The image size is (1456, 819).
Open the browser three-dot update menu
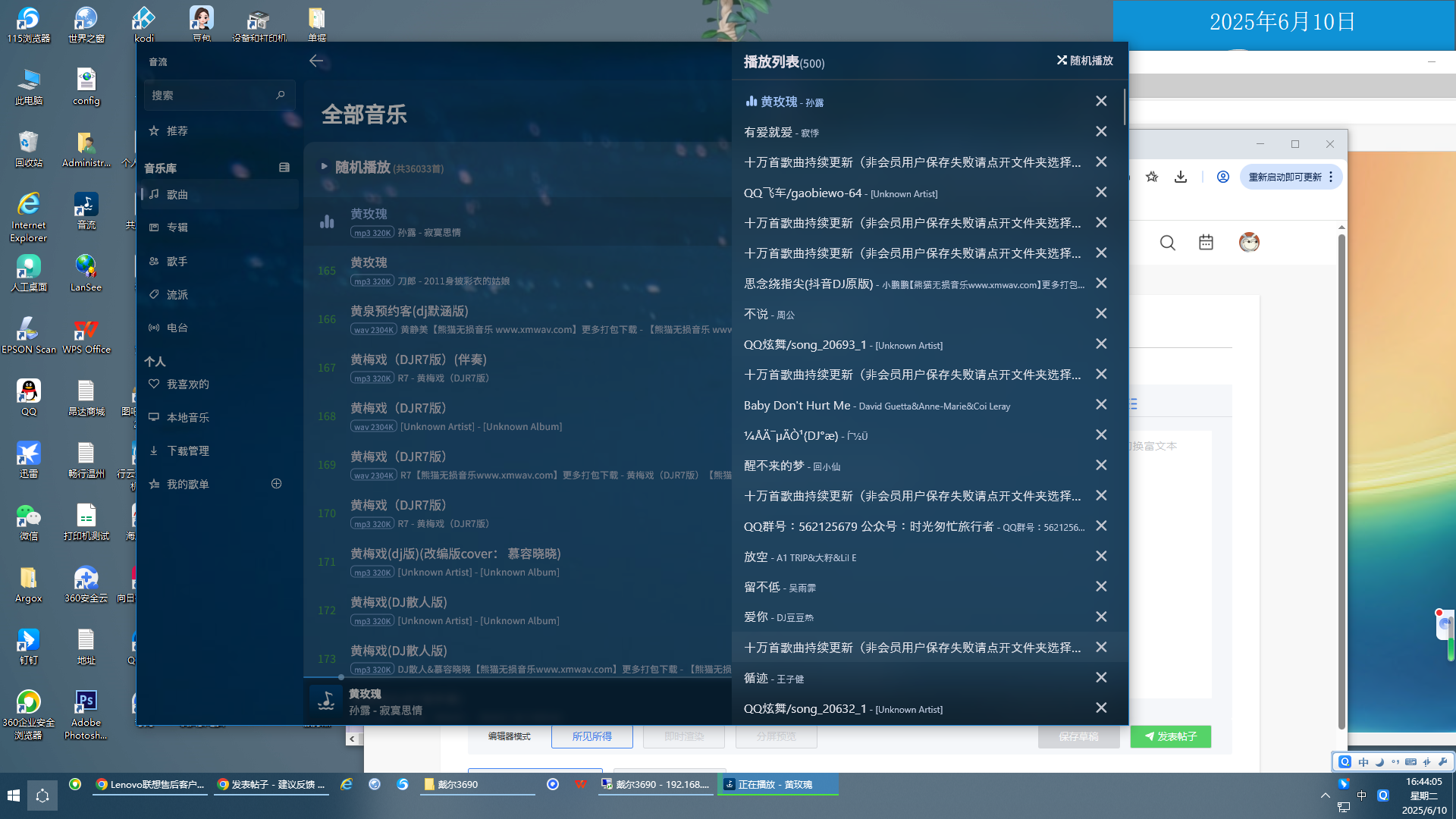click(1331, 177)
